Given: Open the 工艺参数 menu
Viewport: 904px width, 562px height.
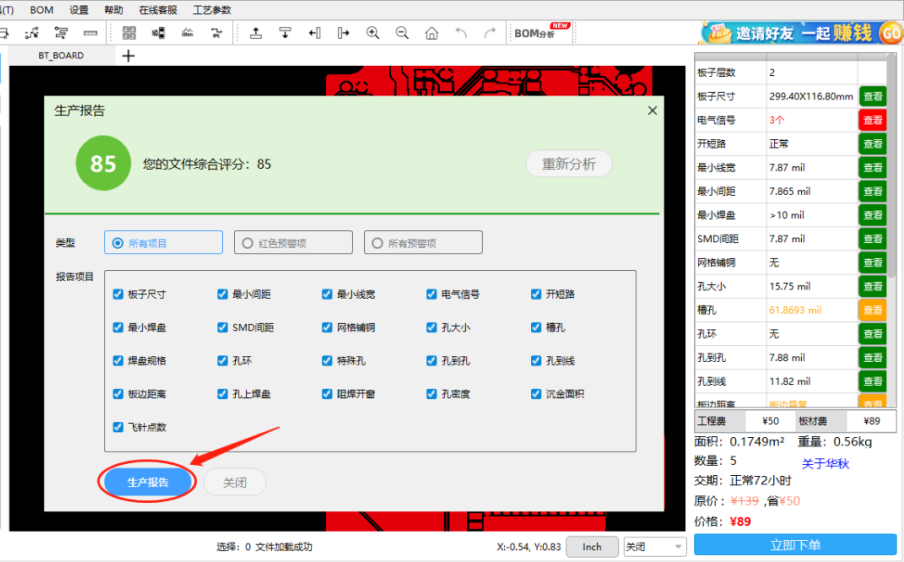Looking at the screenshot, I should [x=212, y=10].
